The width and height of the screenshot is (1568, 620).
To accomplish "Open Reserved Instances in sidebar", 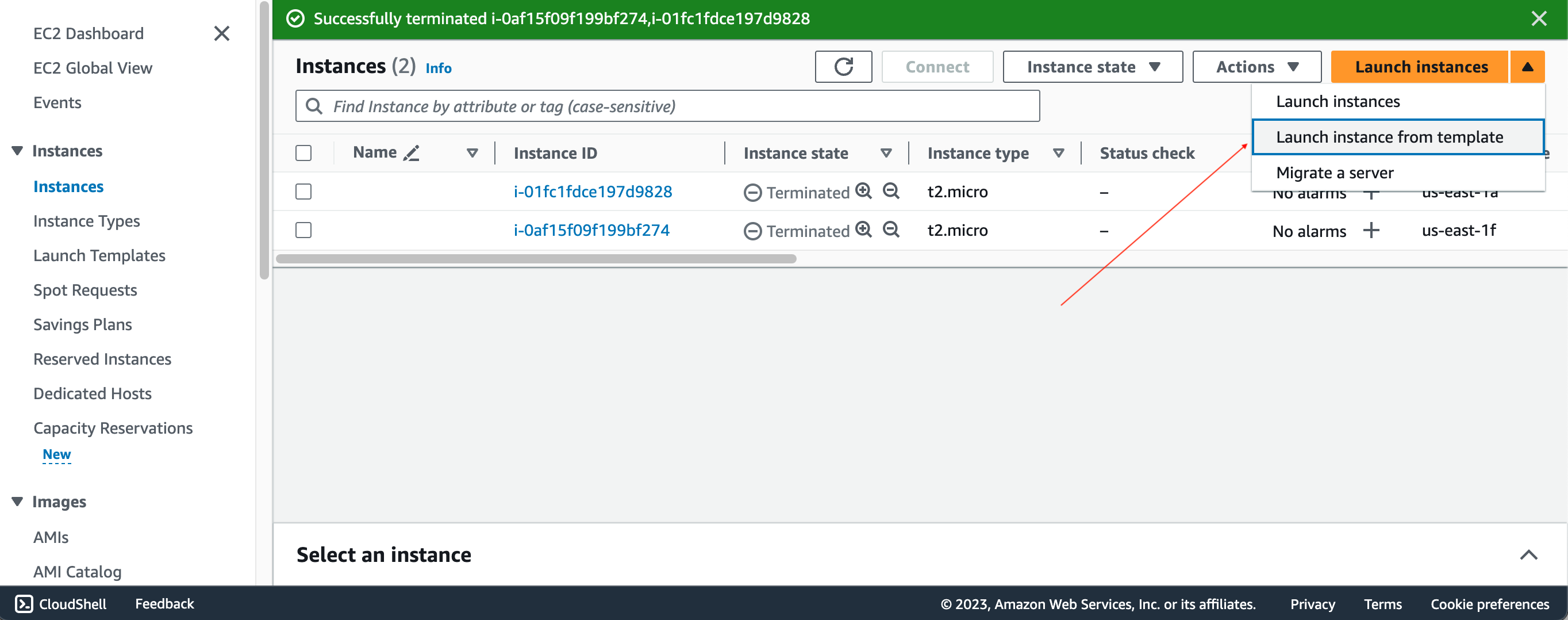I will (x=102, y=359).
